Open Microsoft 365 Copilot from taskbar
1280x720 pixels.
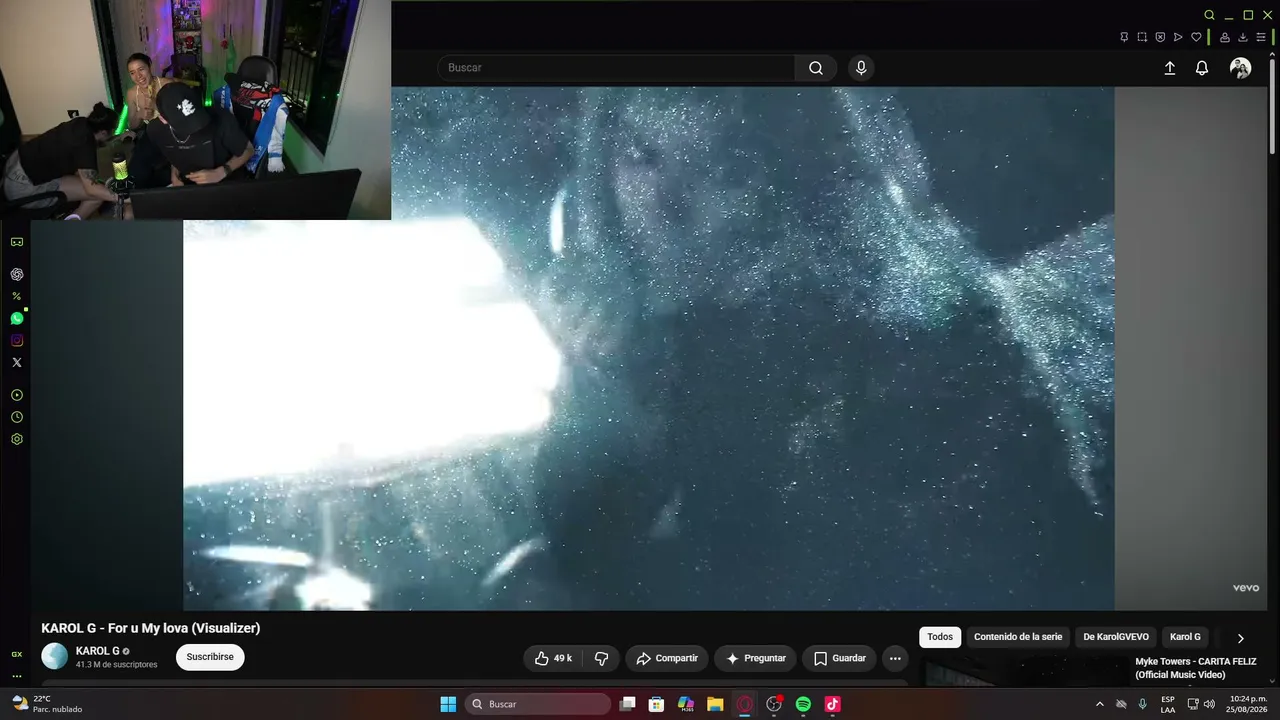point(686,704)
